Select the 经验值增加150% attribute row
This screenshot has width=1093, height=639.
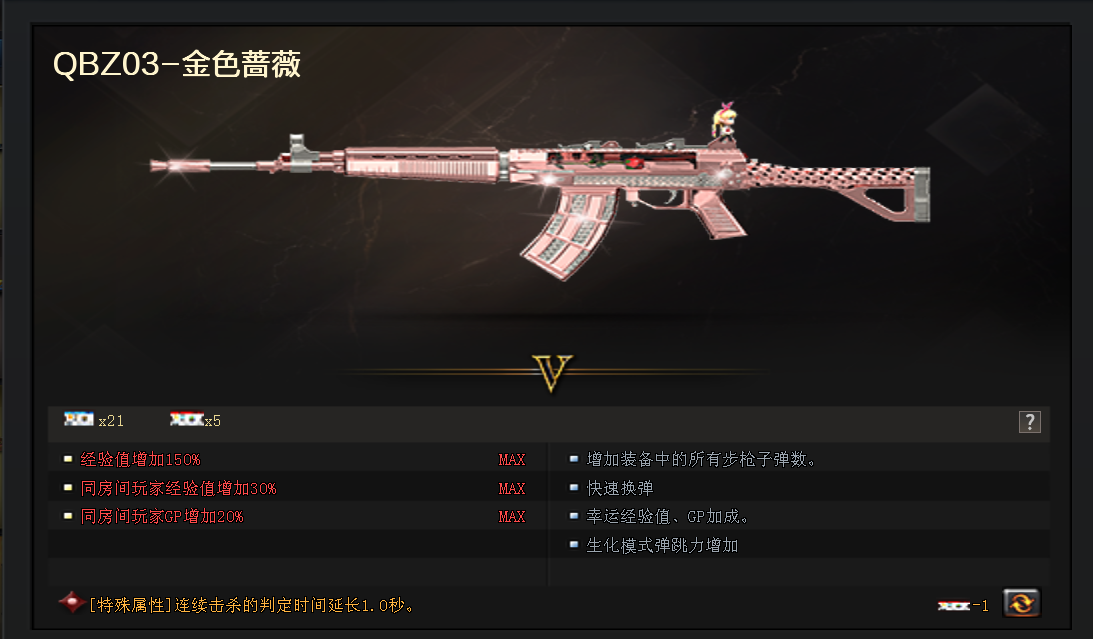[x=298, y=459]
